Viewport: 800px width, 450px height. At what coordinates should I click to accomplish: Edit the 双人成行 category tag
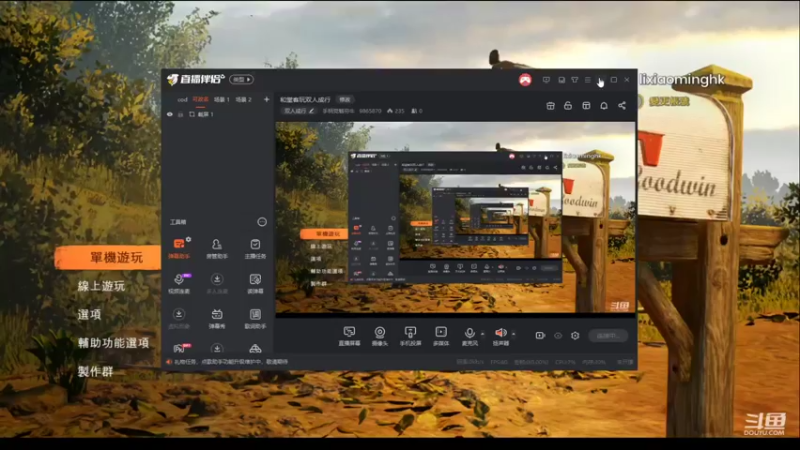(299, 111)
